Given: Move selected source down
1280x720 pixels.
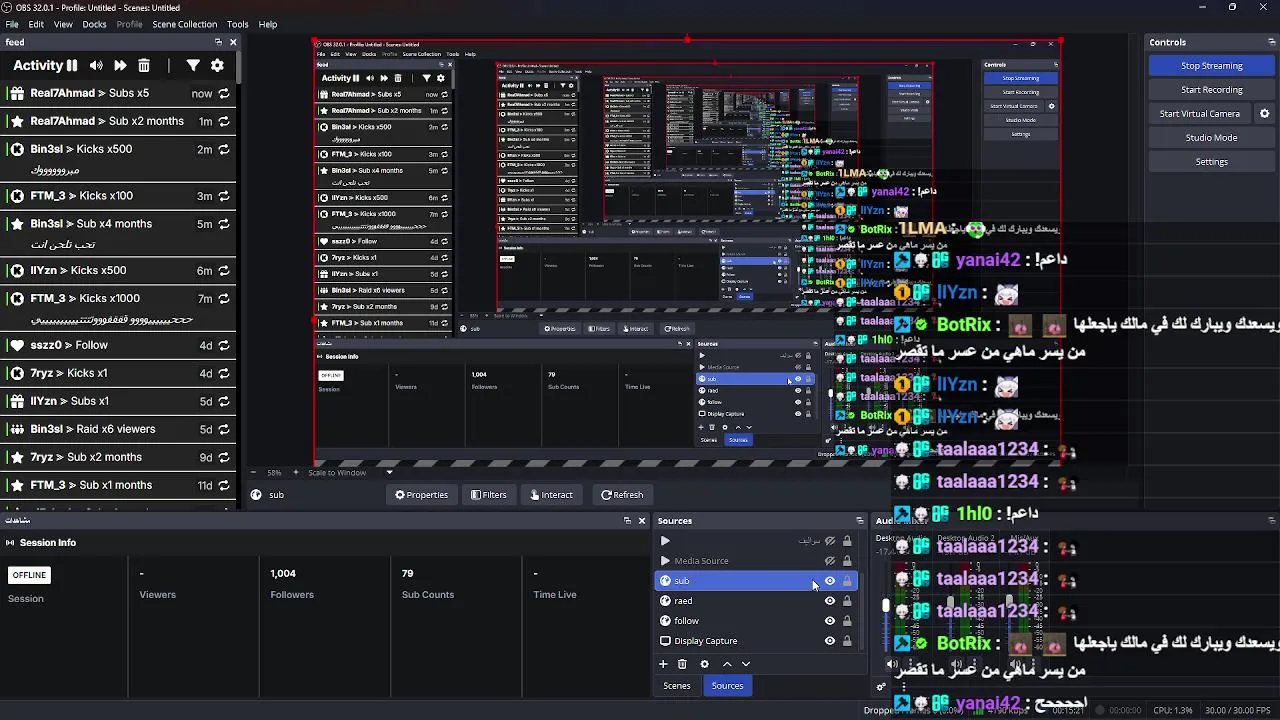Looking at the screenshot, I should [746, 664].
